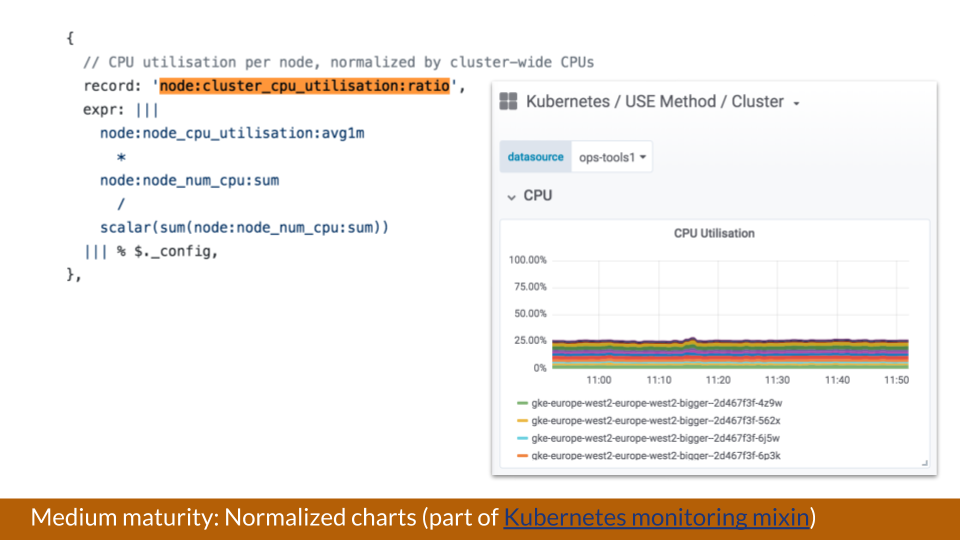Click the stacked CPU graph near 11:20

(718, 353)
